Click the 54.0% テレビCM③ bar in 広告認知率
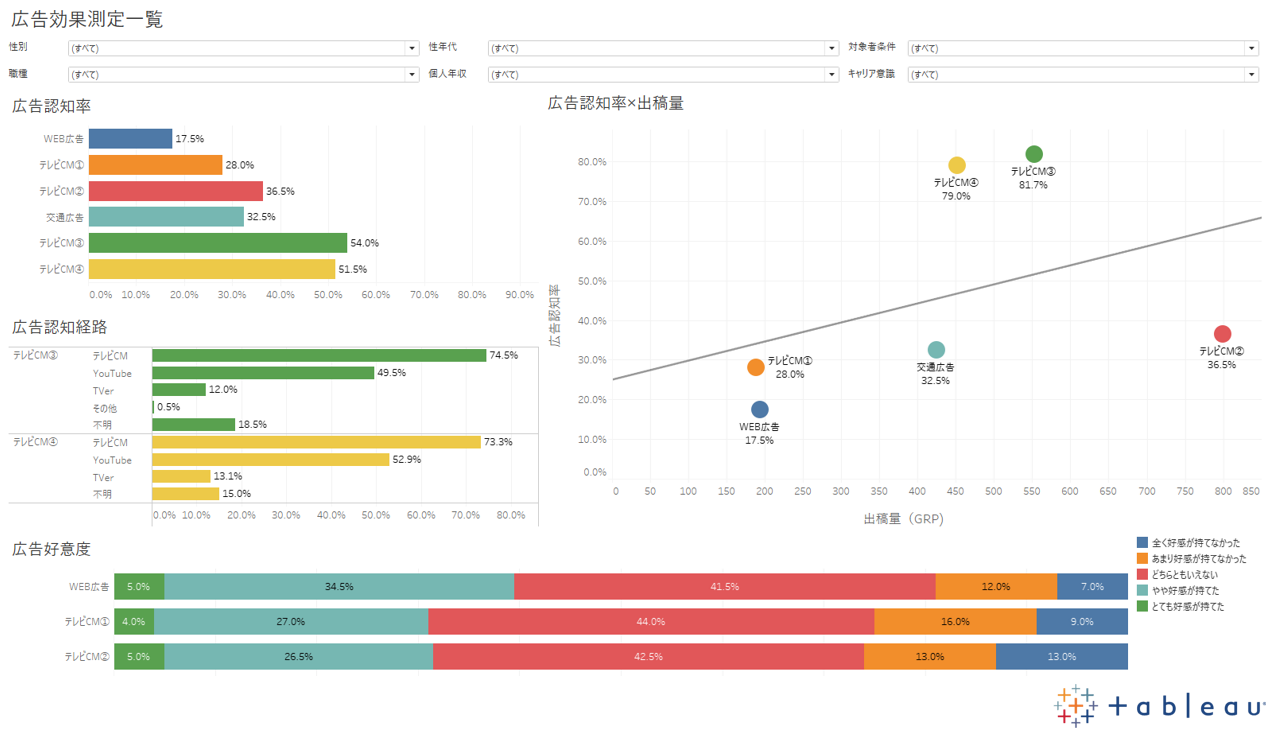The width and height of the screenshot is (1270, 732). pos(217,243)
